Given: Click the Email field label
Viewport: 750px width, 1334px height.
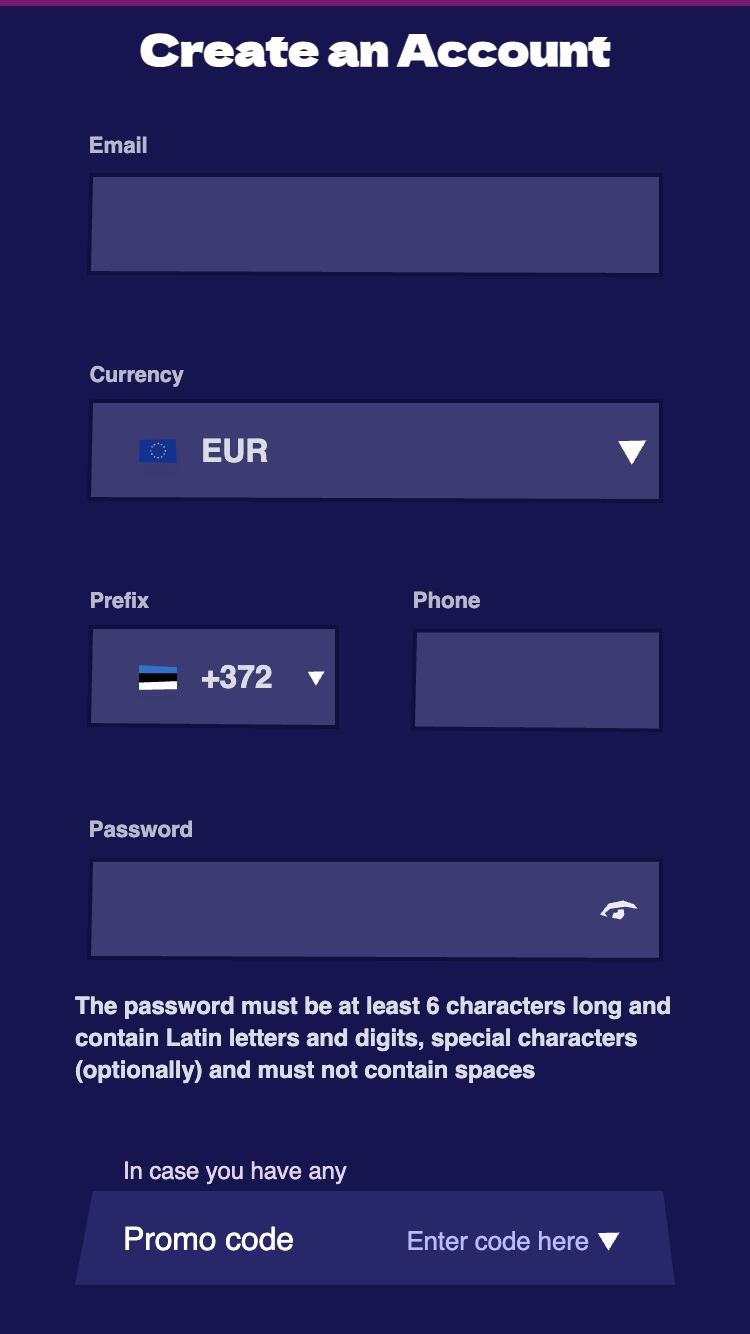Looking at the screenshot, I should pos(118,145).
